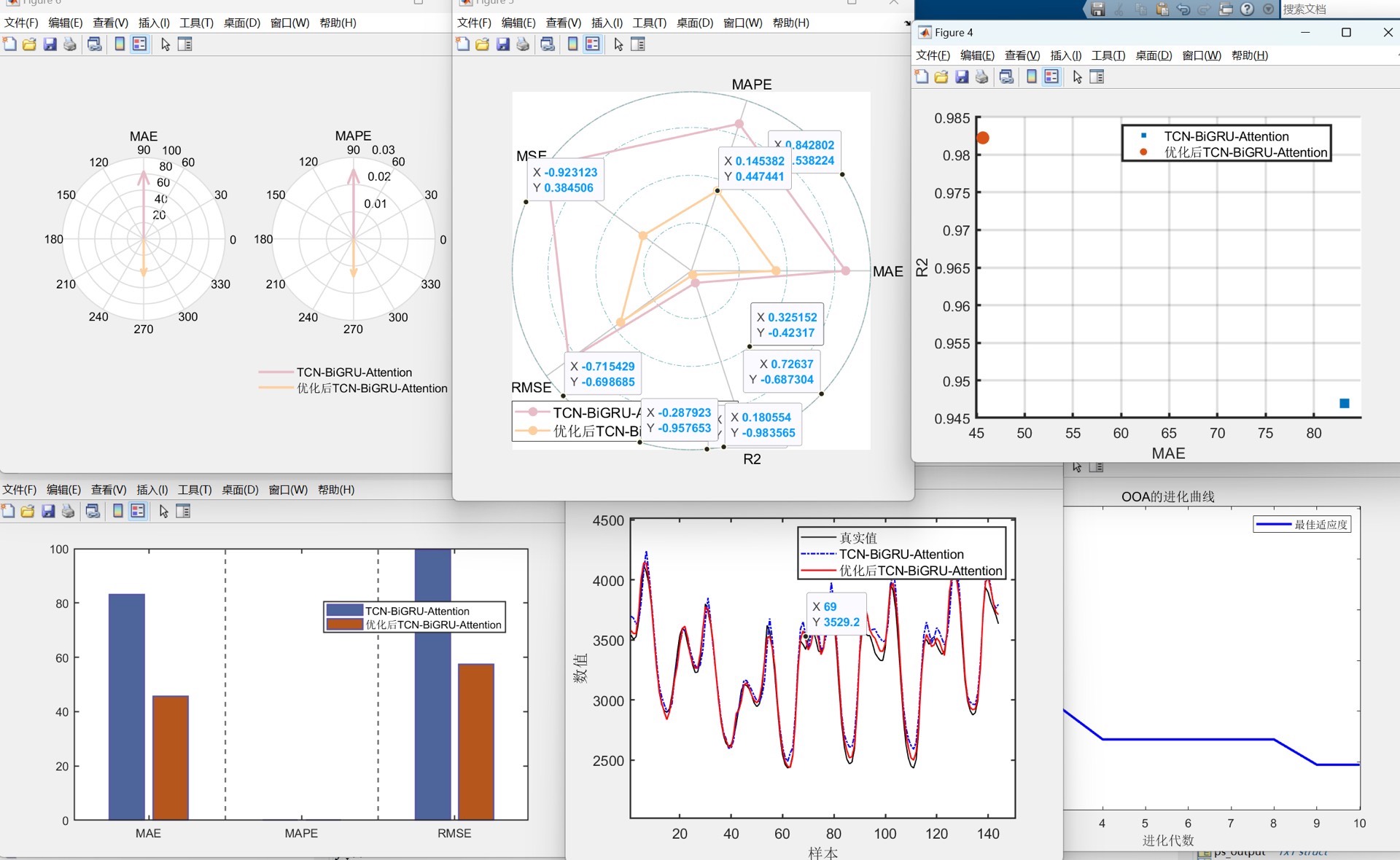
Task: Click legend entry 优化后TCN-BiGRU-Attention in Figure 4
Action: pyautogui.click(x=1245, y=152)
